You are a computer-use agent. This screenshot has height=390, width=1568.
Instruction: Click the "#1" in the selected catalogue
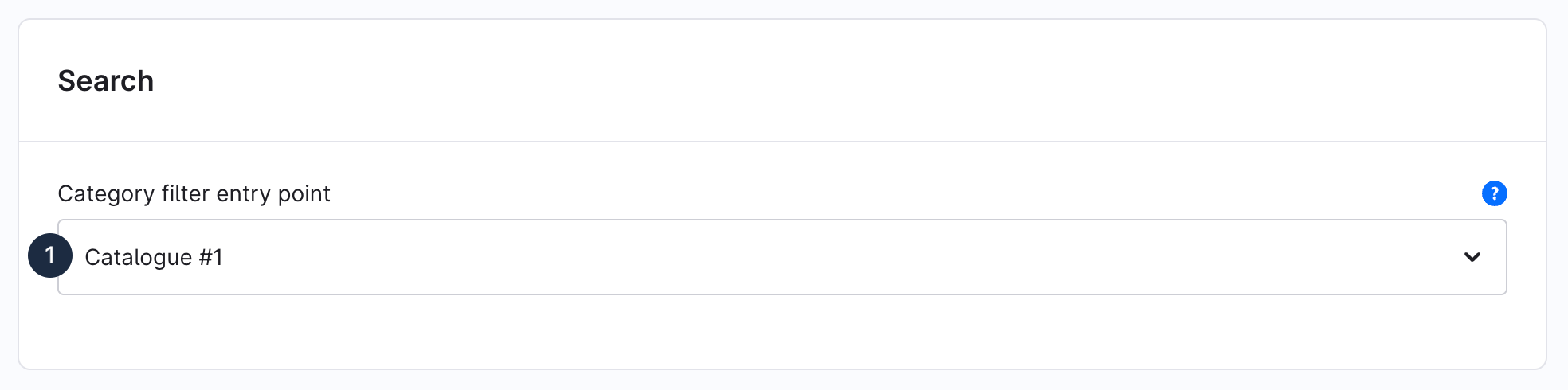click(x=210, y=257)
